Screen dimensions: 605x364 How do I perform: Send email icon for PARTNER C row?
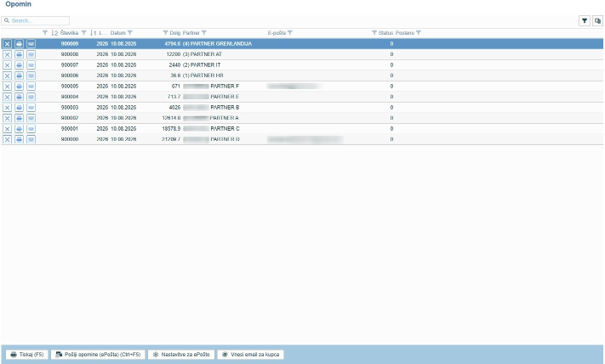pos(31,129)
